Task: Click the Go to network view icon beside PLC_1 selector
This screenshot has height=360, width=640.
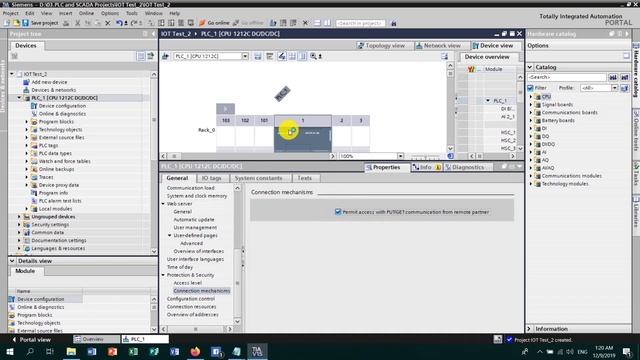Action: click(x=165, y=56)
